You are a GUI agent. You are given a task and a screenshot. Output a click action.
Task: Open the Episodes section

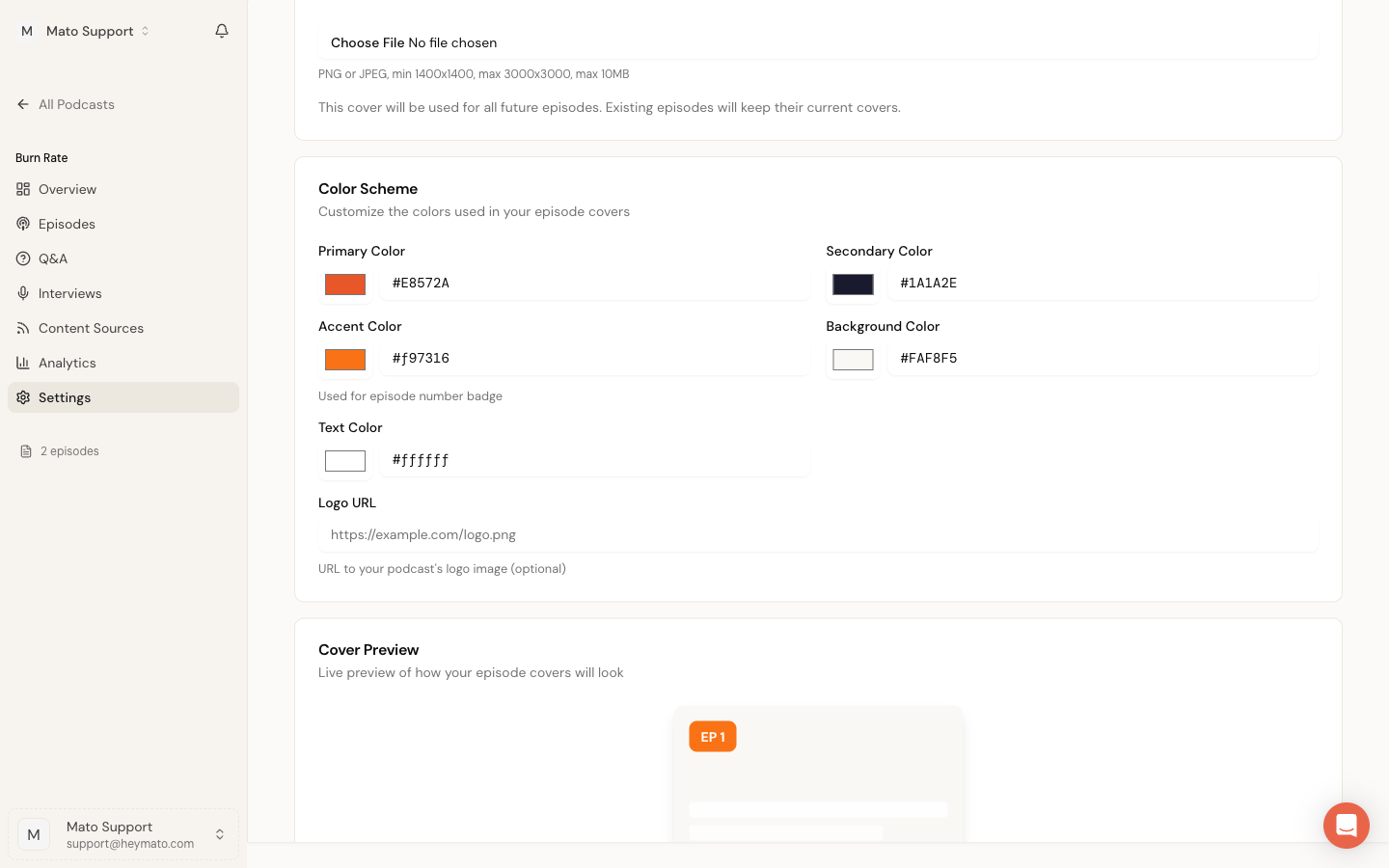pyautogui.click(x=123, y=224)
